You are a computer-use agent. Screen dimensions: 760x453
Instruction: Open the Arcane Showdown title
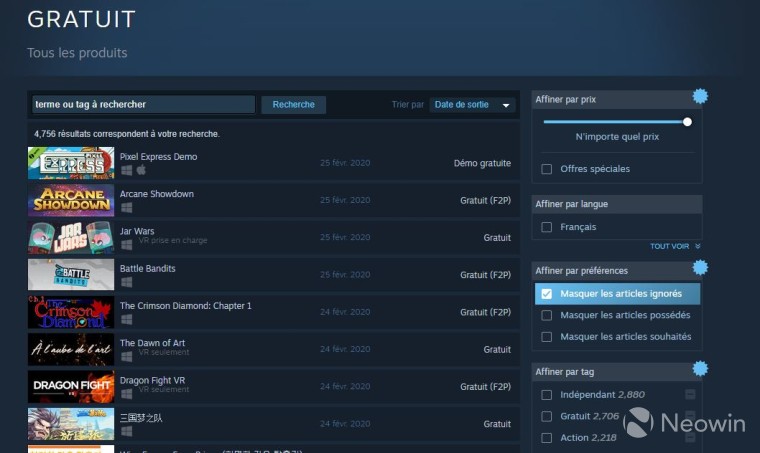[157, 194]
